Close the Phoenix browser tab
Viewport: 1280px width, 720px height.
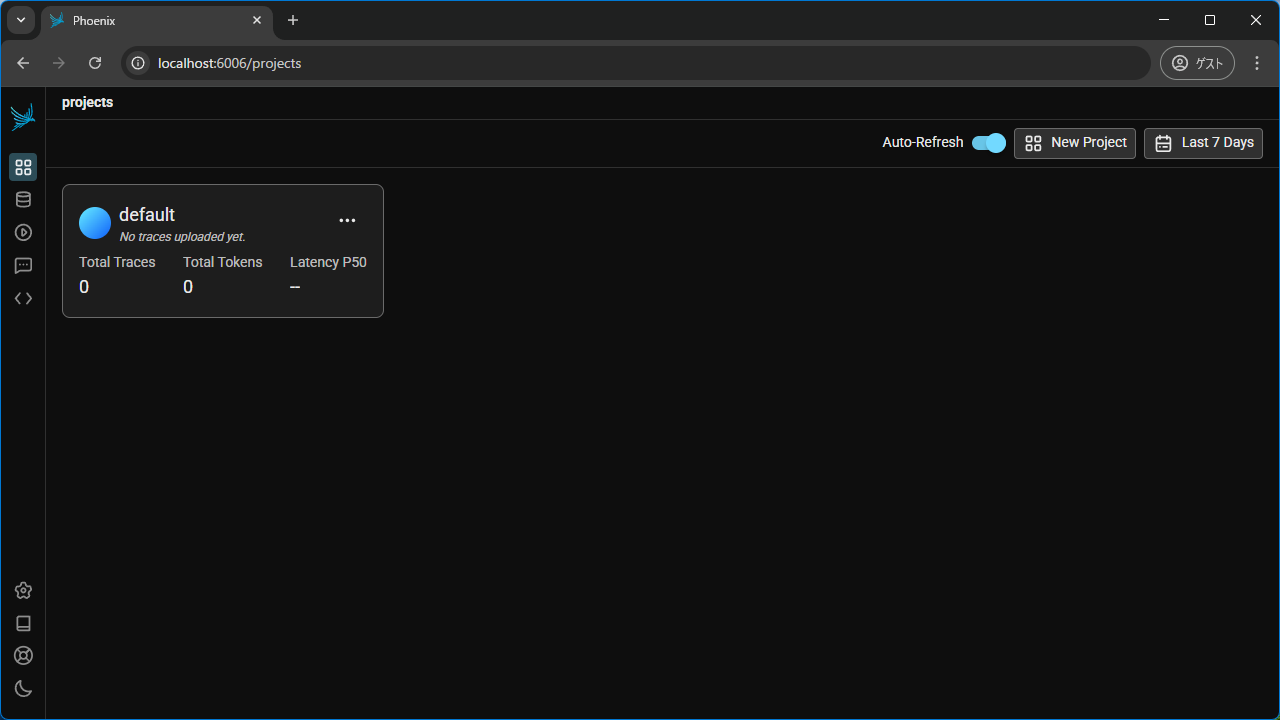pos(257,20)
